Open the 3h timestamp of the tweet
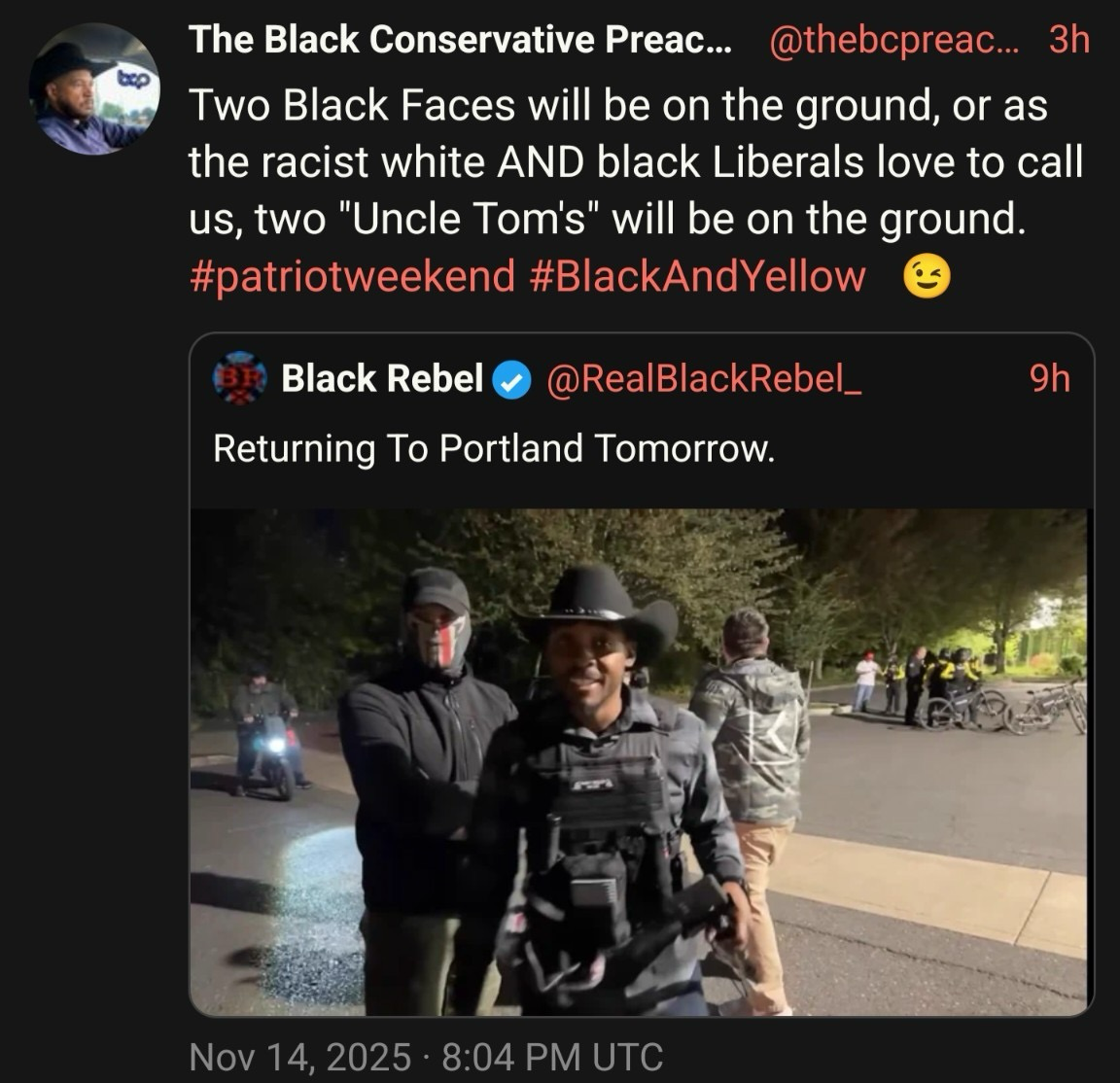The image size is (1120, 1083). coord(1069,40)
